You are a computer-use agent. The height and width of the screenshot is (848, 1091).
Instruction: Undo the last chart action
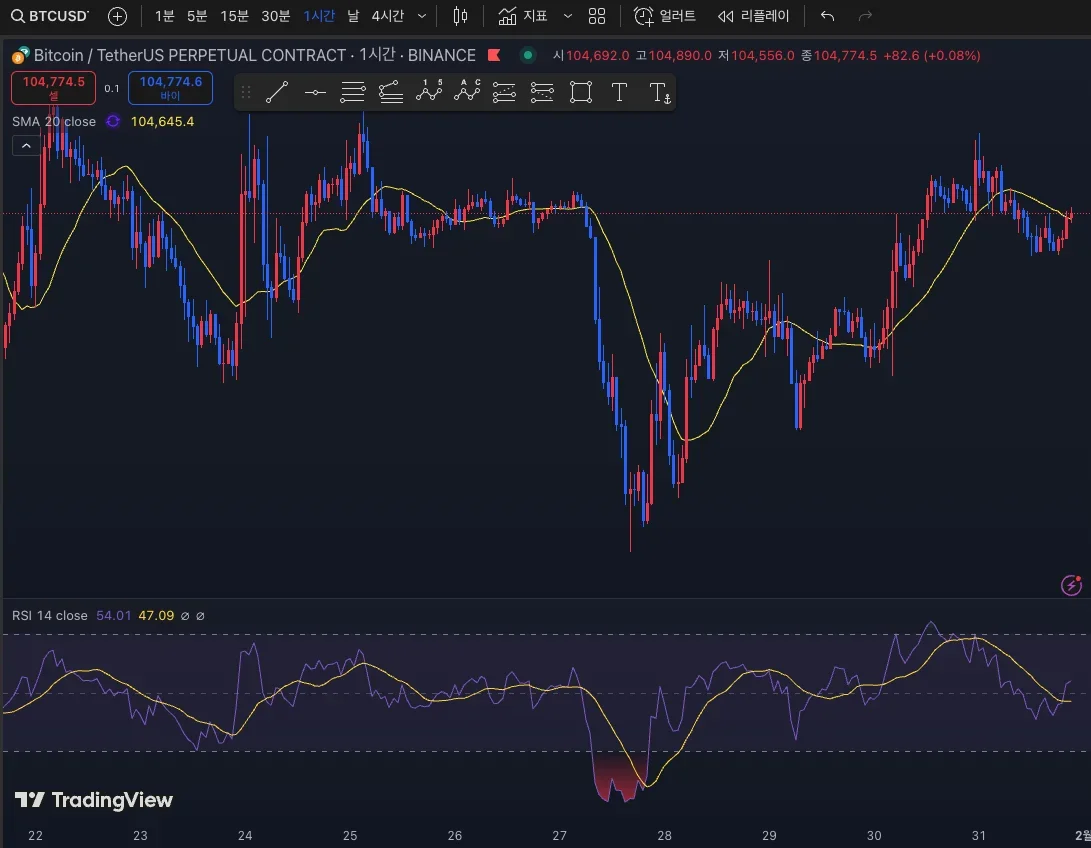pyautogui.click(x=827, y=16)
